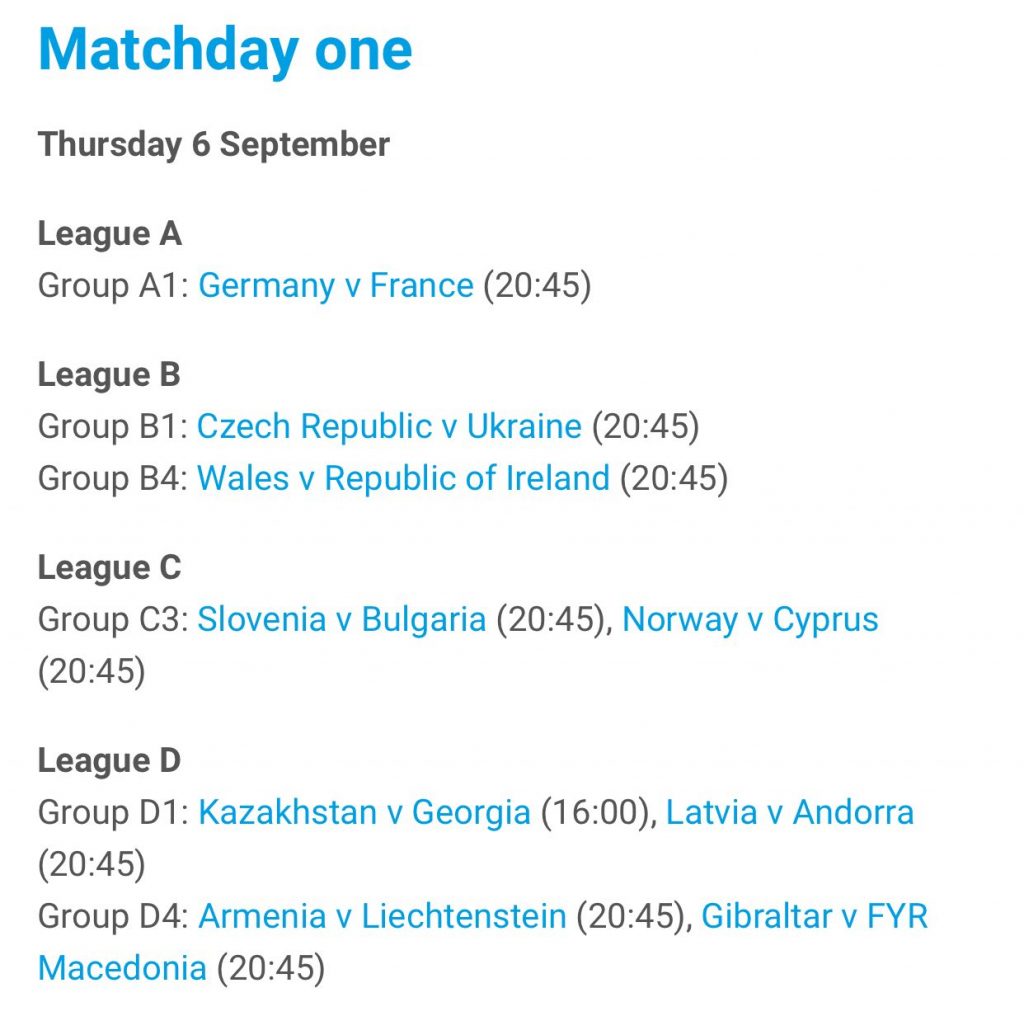Open the Latvia v Andorra match link
Image resolution: width=1024 pixels, height=1016 pixels.
[x=790, y=813]
